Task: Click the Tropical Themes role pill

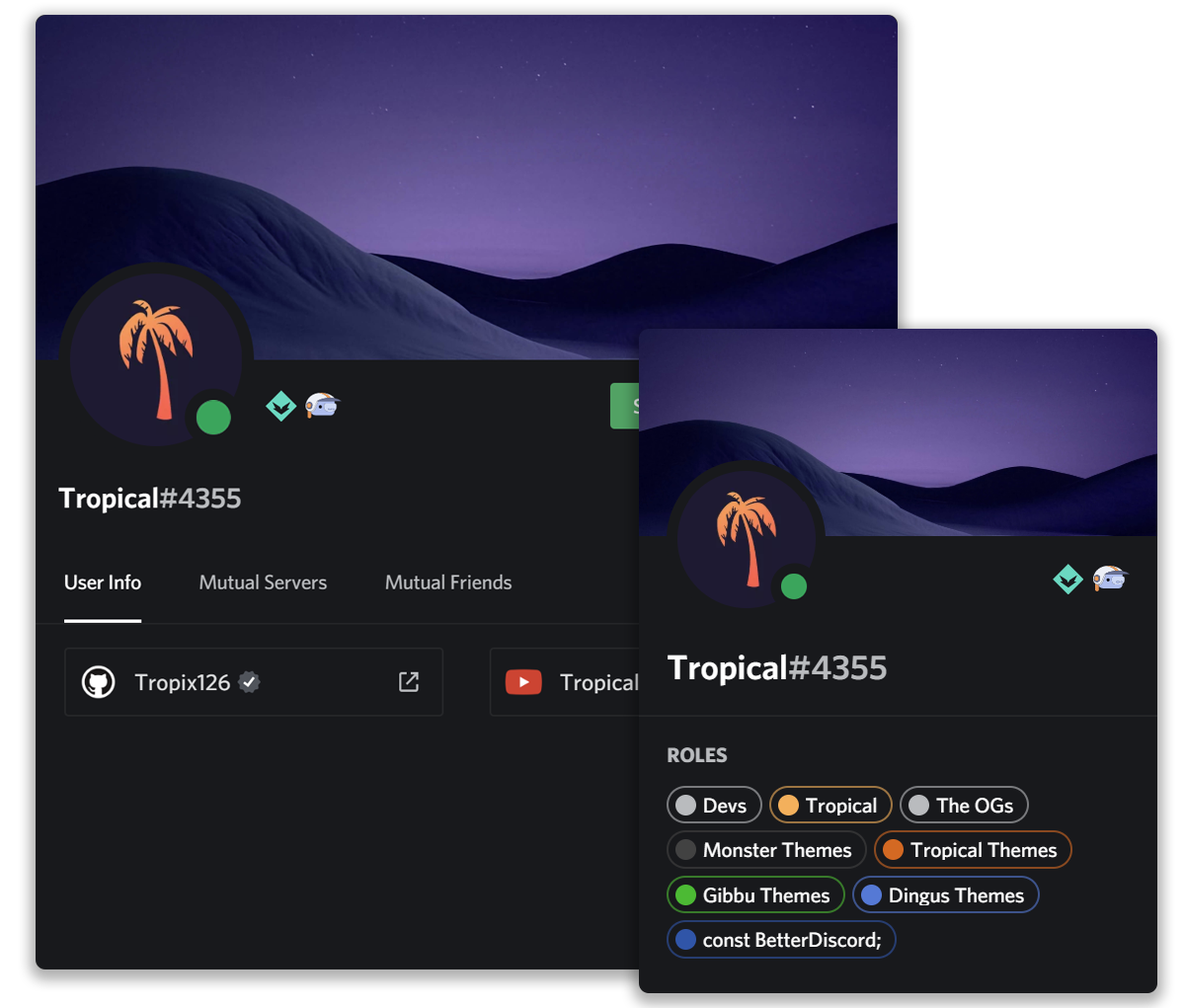Action: 973,849
